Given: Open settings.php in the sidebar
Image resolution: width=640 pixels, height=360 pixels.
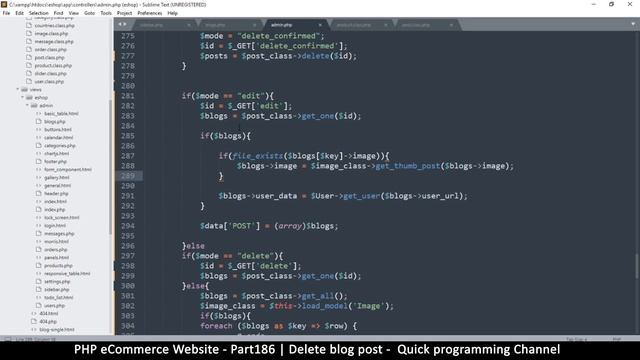Looking at the screenshot, I should [57, 281].
